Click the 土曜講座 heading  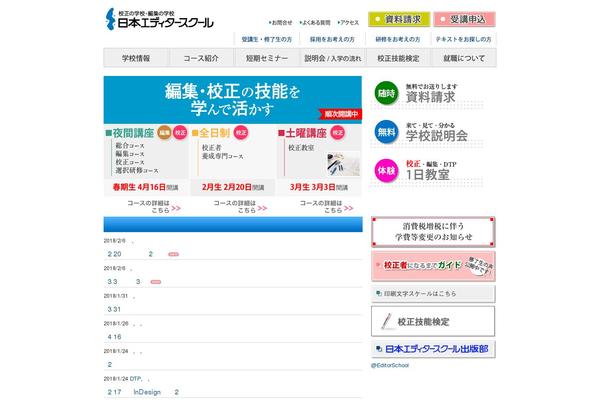click(302, 133)
